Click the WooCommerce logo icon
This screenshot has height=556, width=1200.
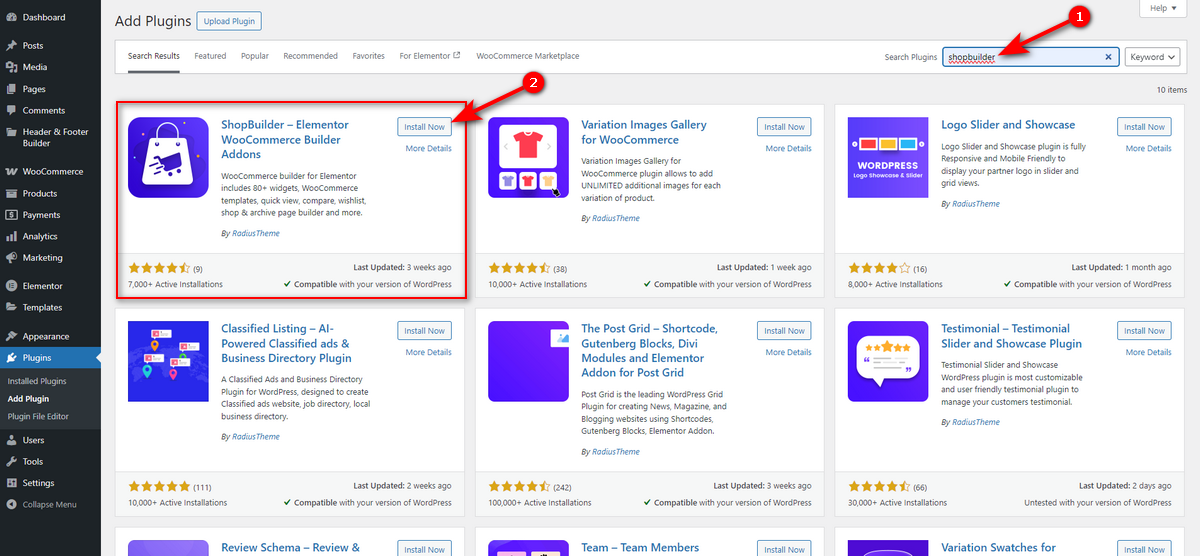[x=11, y=171]
